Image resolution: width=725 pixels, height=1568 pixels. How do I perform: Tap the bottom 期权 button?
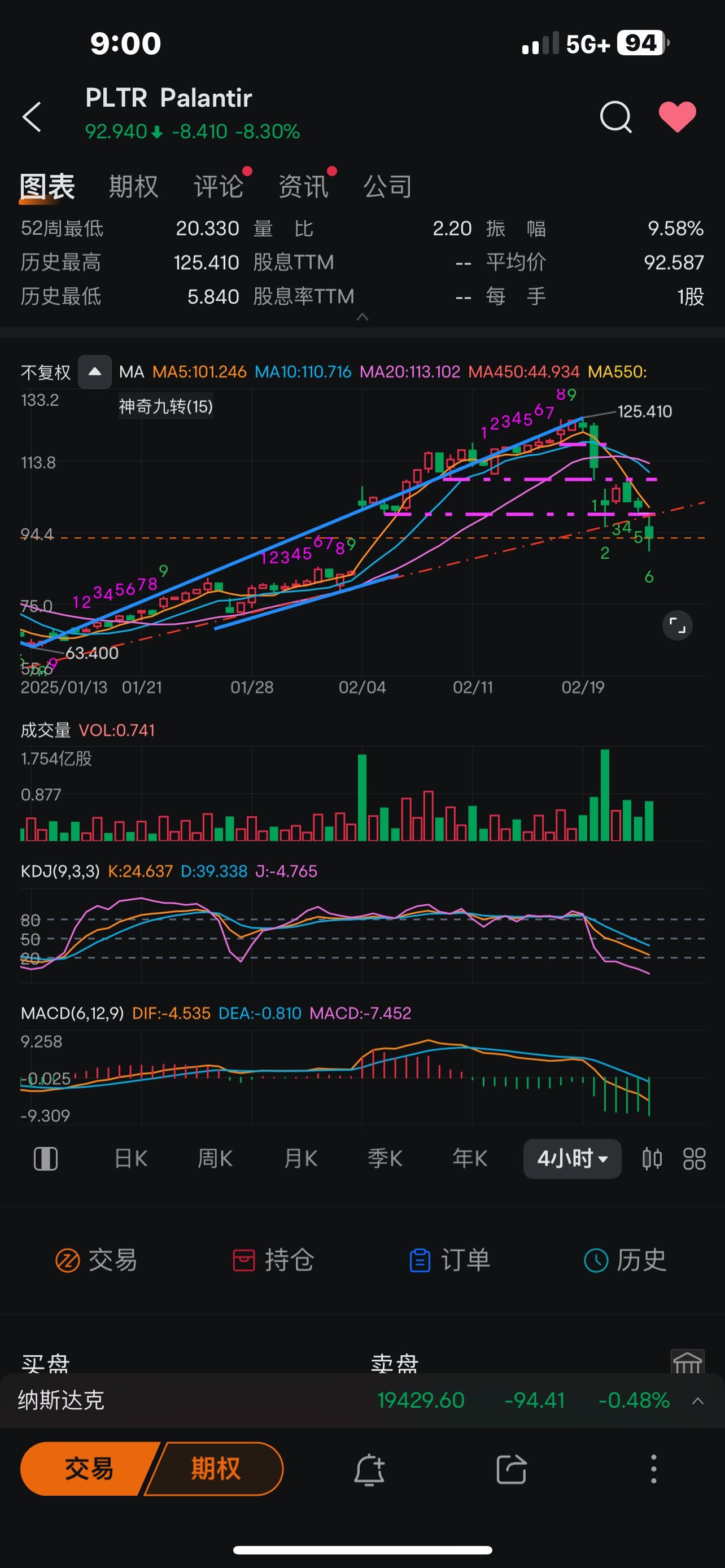[215, 1468]
